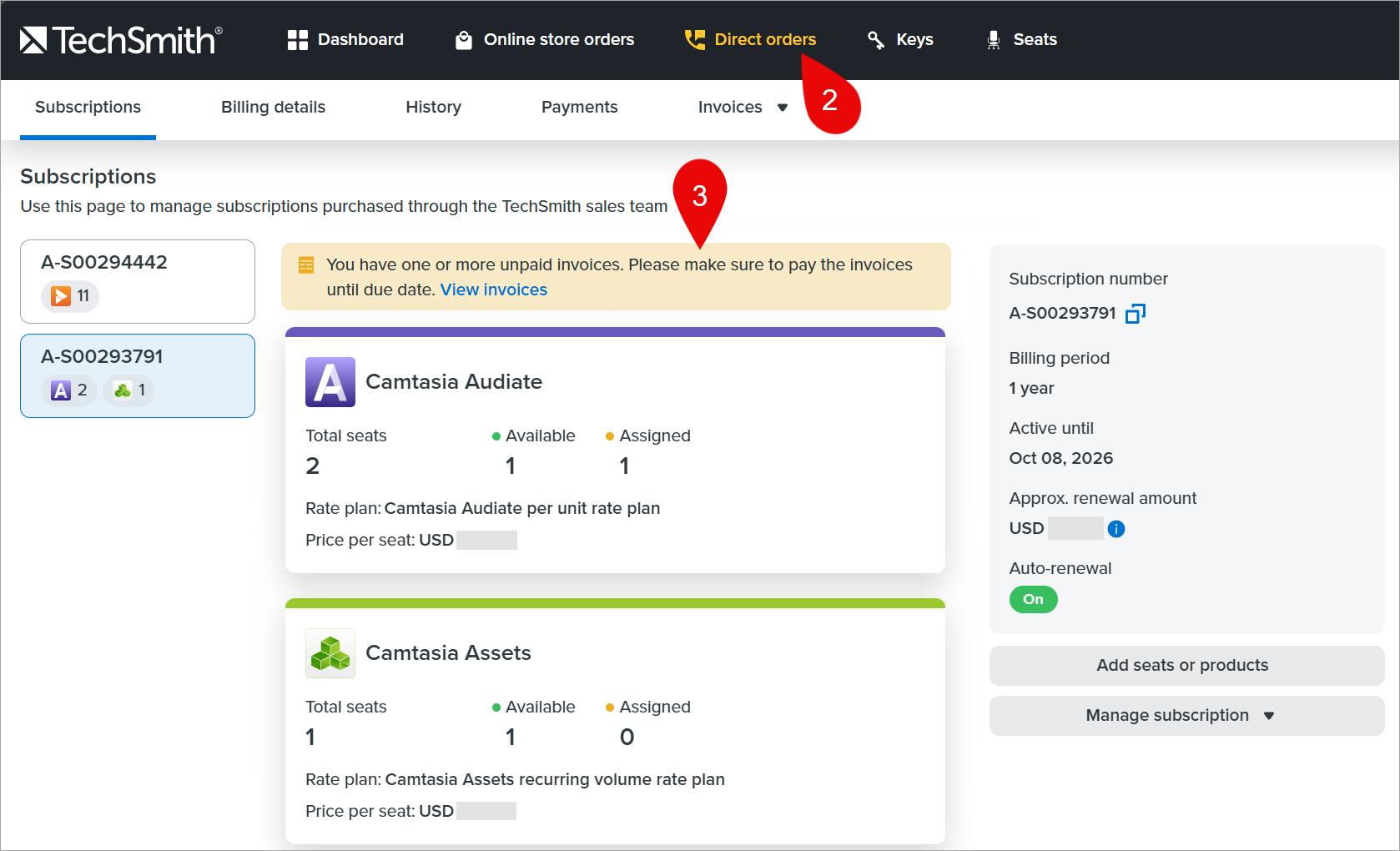Click Audiate Total seats value 2
This screenshot has height=851, width=1400.
(313, 466)
